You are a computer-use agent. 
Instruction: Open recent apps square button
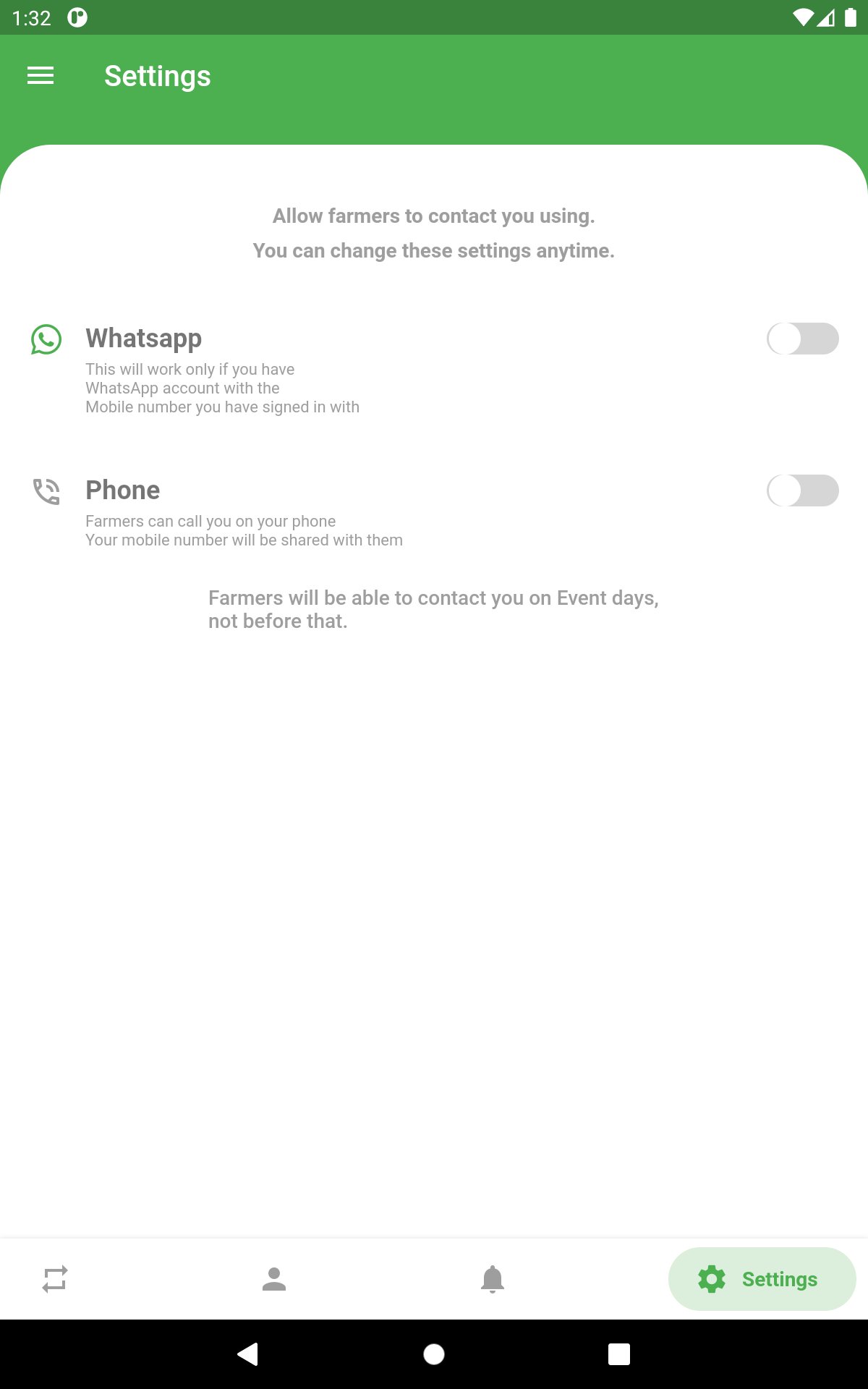pos(619,1354)
